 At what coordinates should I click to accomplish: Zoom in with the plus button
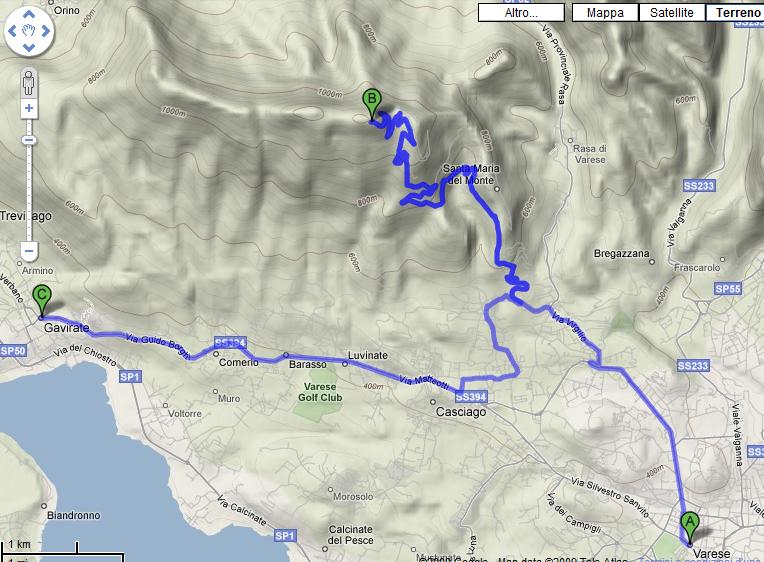(29, 108)
